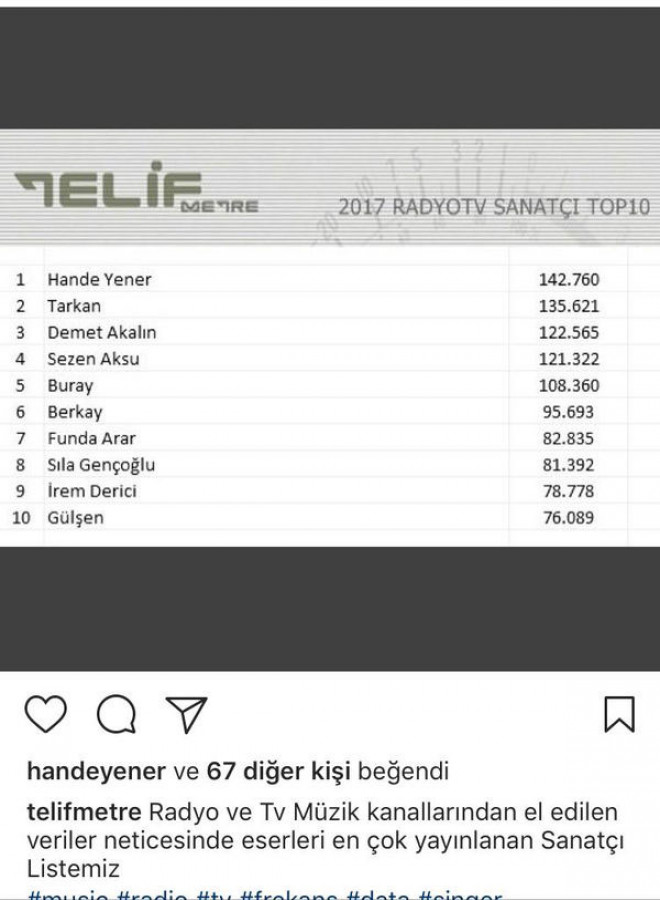Tap the İrem Derici entry
This screenshot has width=660, height=900.
click(x=92, y=491)
